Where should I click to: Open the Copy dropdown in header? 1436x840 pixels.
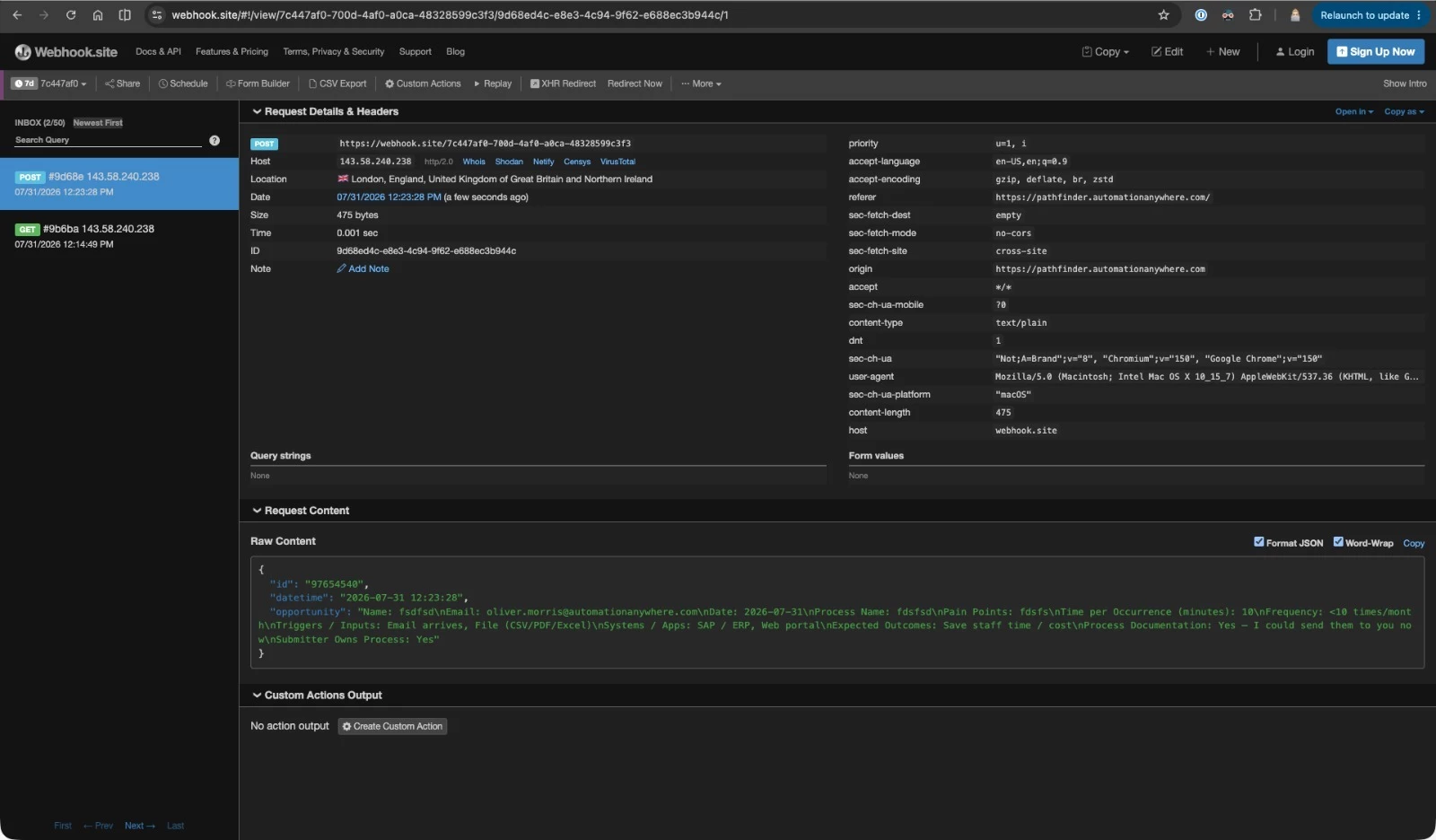point(1106,52)
